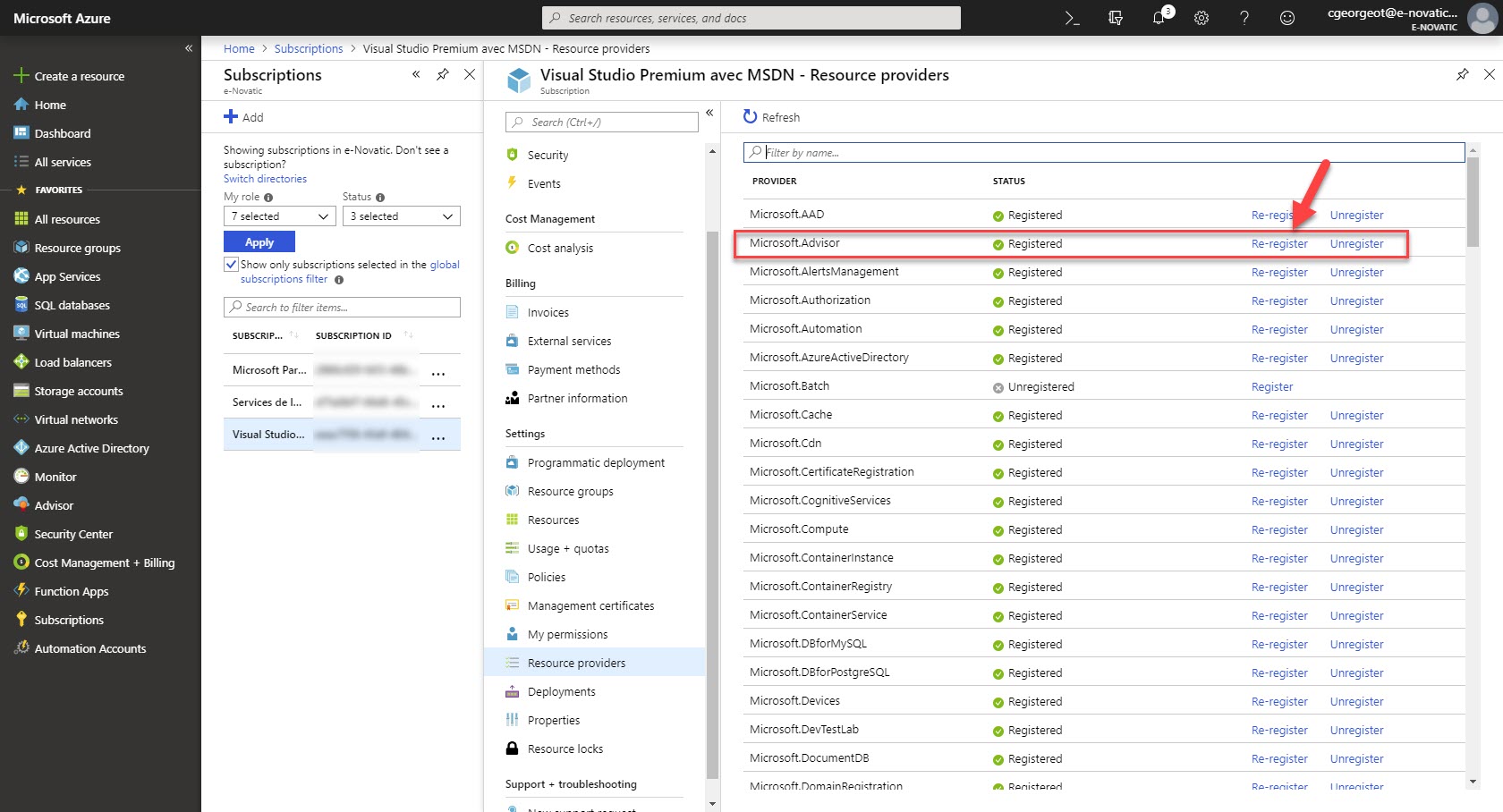The image size is (1503, 812).
Task: Open the notifications bell
Action: click(x=1159, y=18)
